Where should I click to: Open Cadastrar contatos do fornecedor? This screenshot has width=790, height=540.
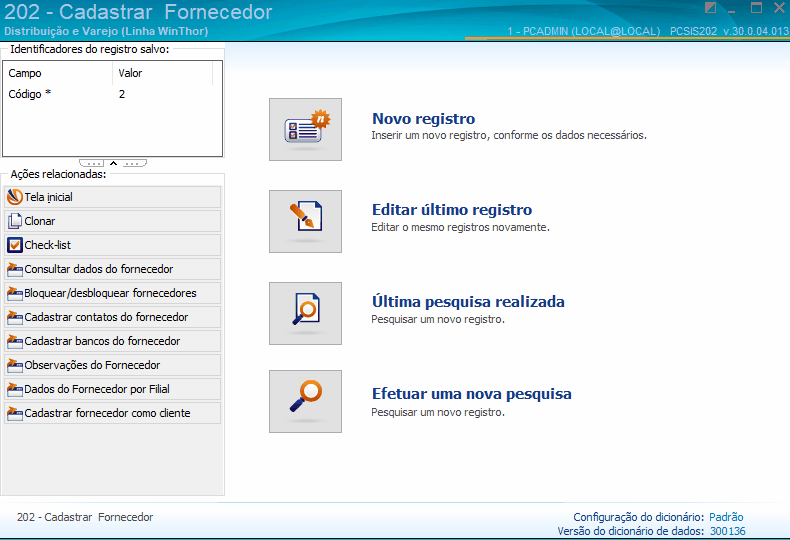113,317
